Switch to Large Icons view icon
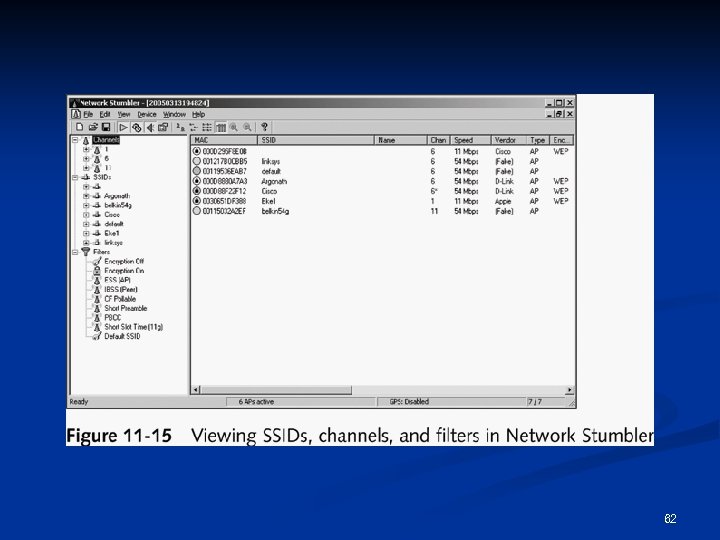The height and width of the screenshot is (540, 720). click(180, 127)
